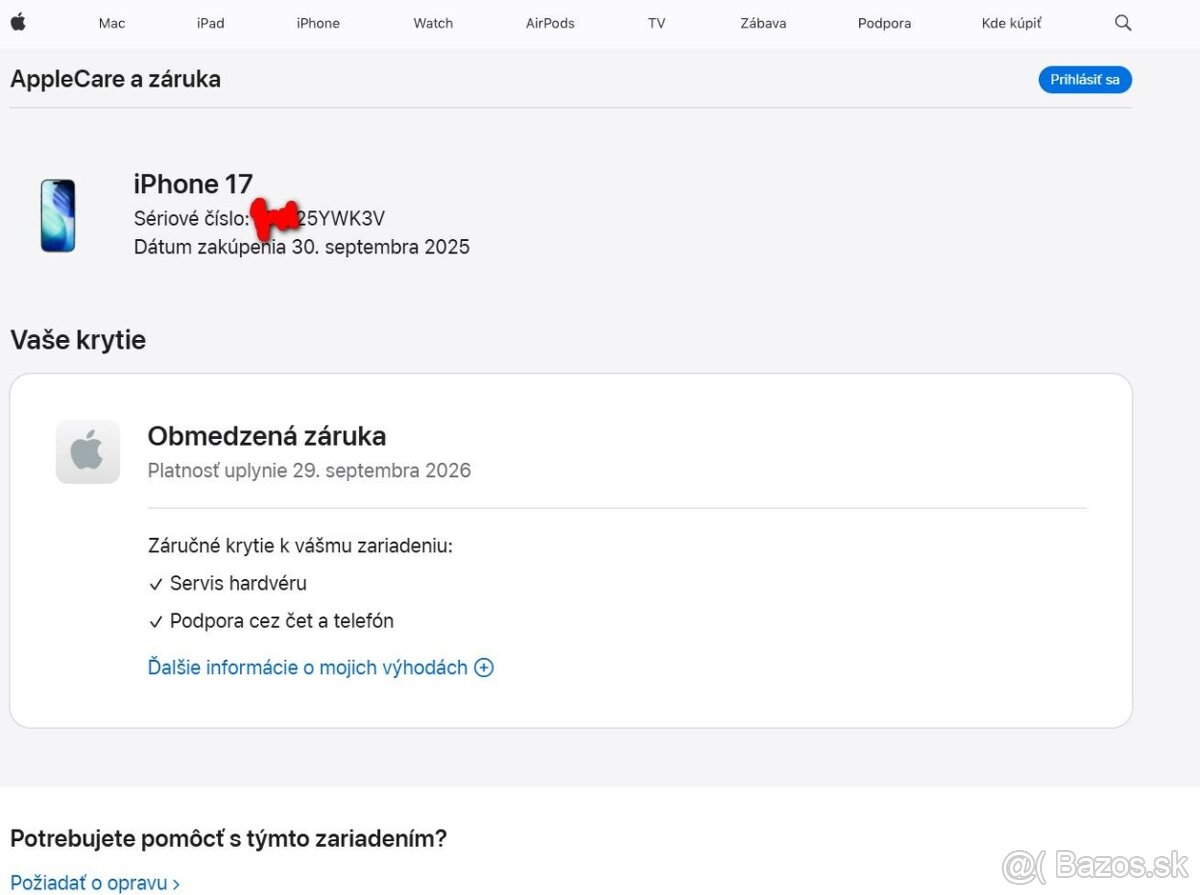Click Potrebujete pomôcť s týmto zariadením heading
The height and width of the screenshot is (895, 1200).
(x=228, y=838)
